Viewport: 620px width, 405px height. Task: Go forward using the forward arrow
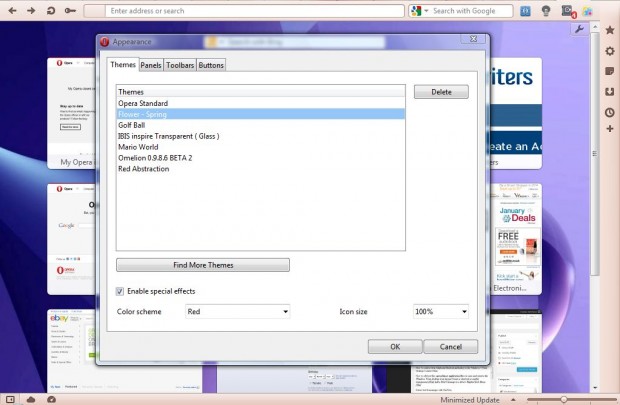[x=31, y=11]
